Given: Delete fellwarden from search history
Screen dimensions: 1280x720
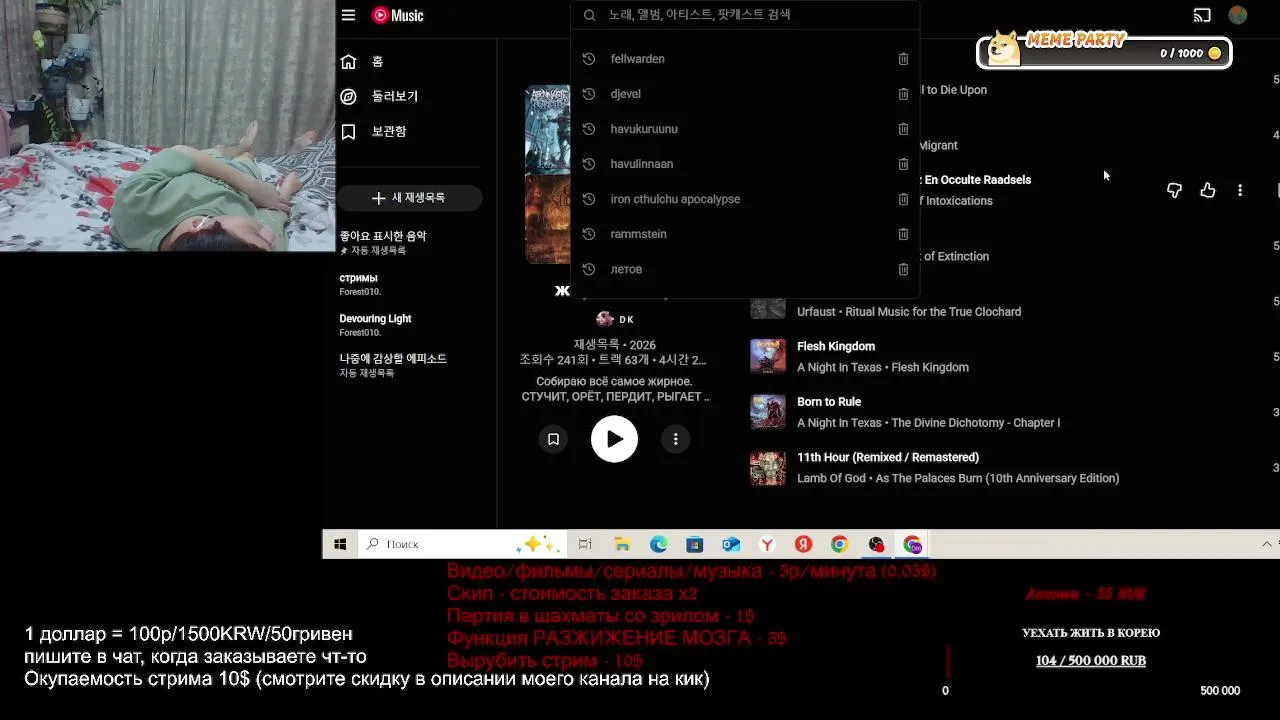Looking at the screenshot, I should coord(903,59).
